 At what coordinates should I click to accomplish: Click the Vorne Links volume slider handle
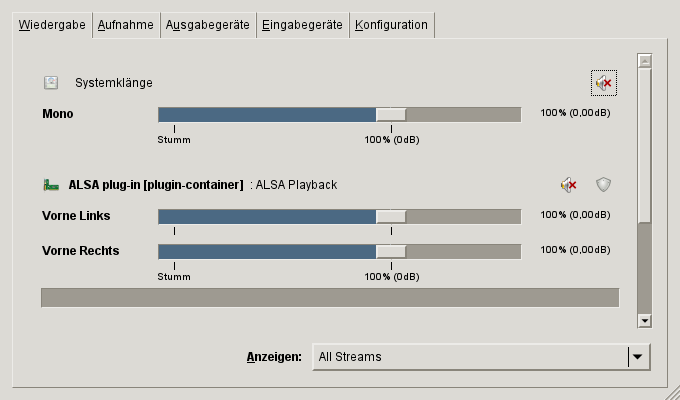[391, 216]
